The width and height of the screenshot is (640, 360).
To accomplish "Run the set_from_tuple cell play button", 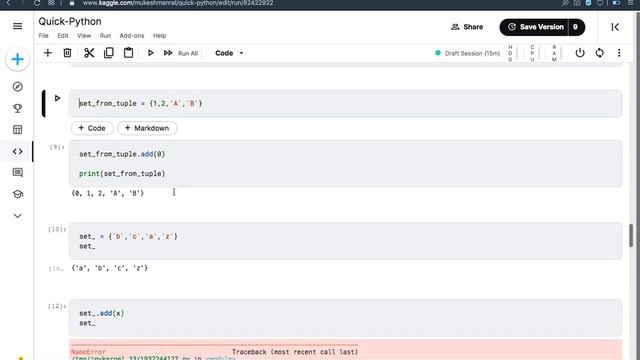I will click(57, 98).
